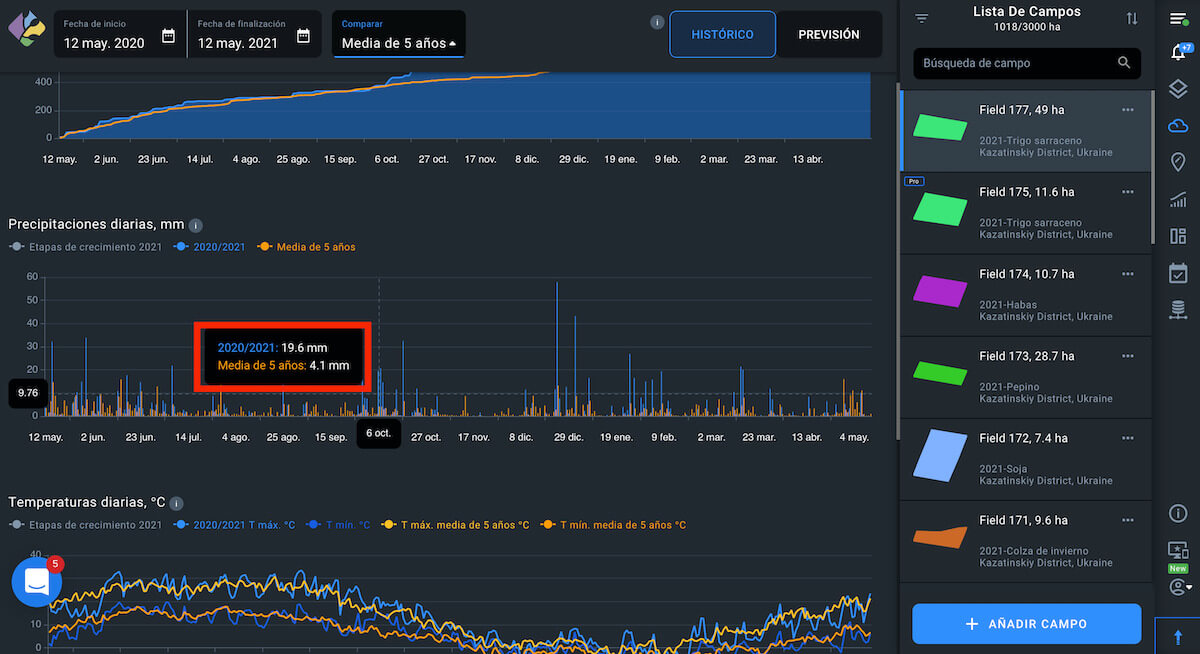This screenshot has height=654, width=1200.
Task: Click the sort arrows in field list
Action: coord(1131,19)
